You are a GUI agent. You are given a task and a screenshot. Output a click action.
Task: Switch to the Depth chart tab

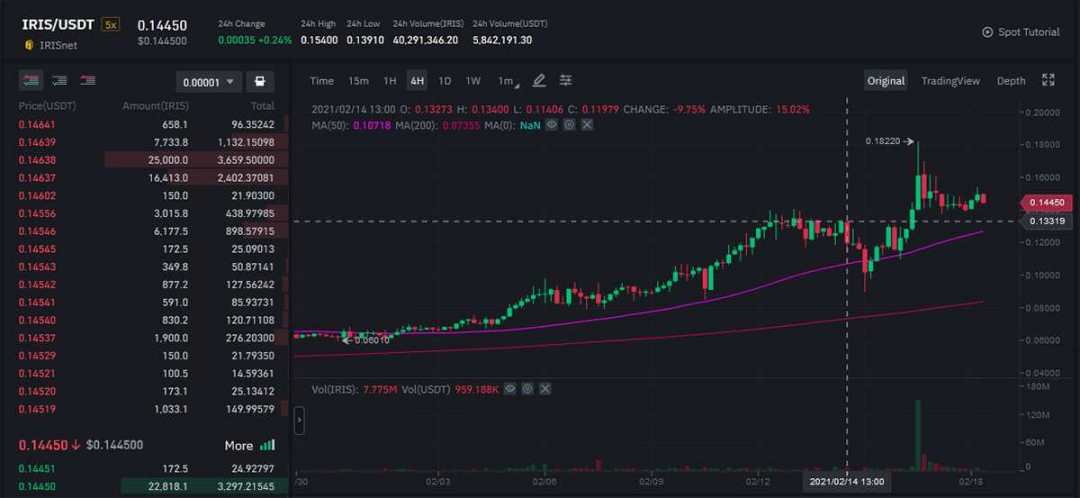(1011, 81)
